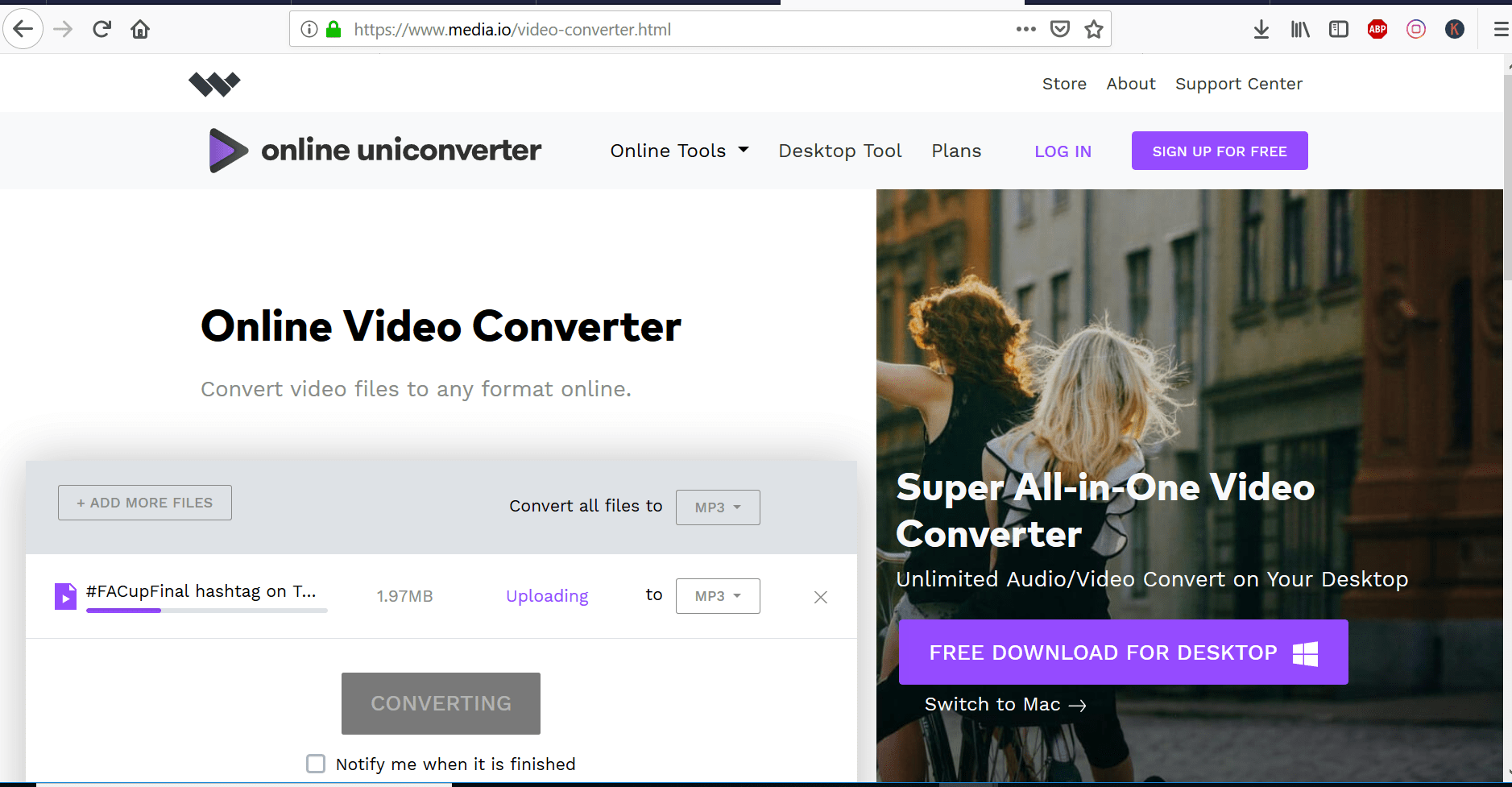The height and width of the screenshot is (787, 1512).
Task: Click the file upload progress bar
Action: click(205, 611)
